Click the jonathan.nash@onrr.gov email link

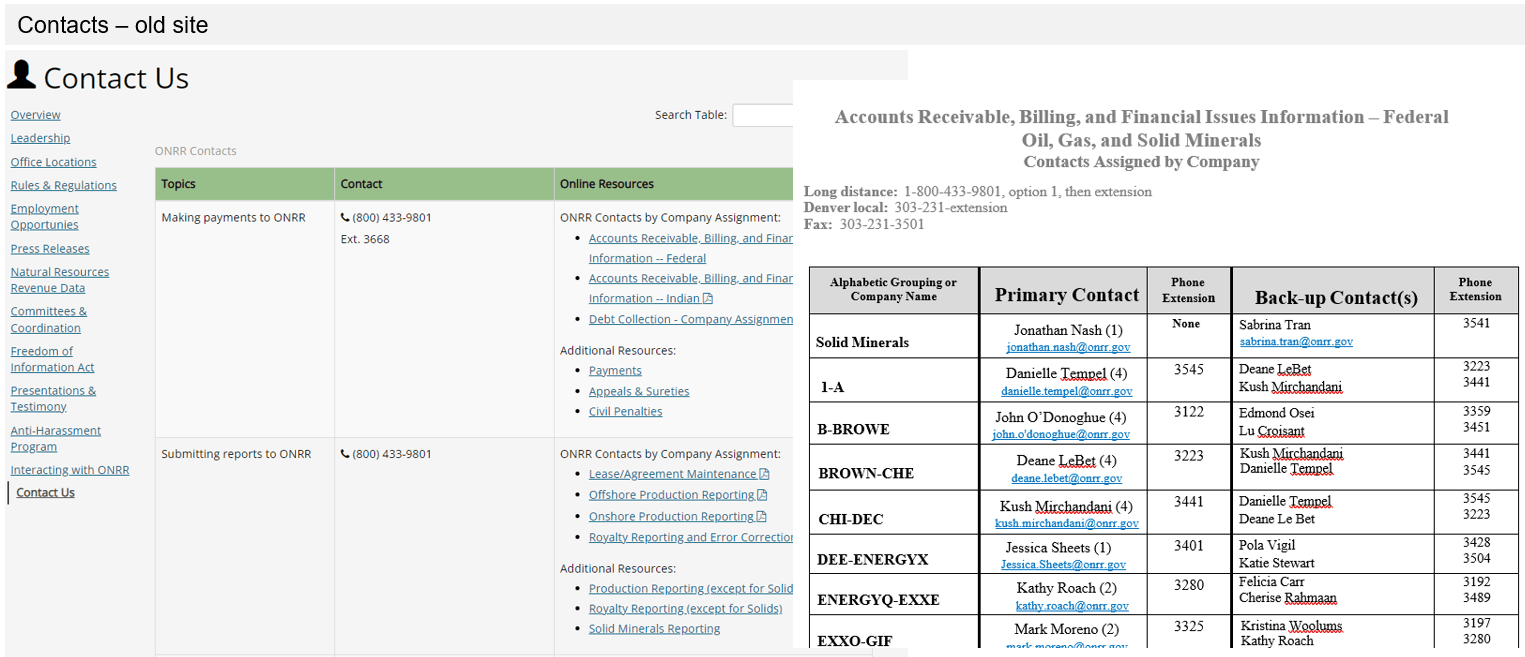[x=1068, y=347]
